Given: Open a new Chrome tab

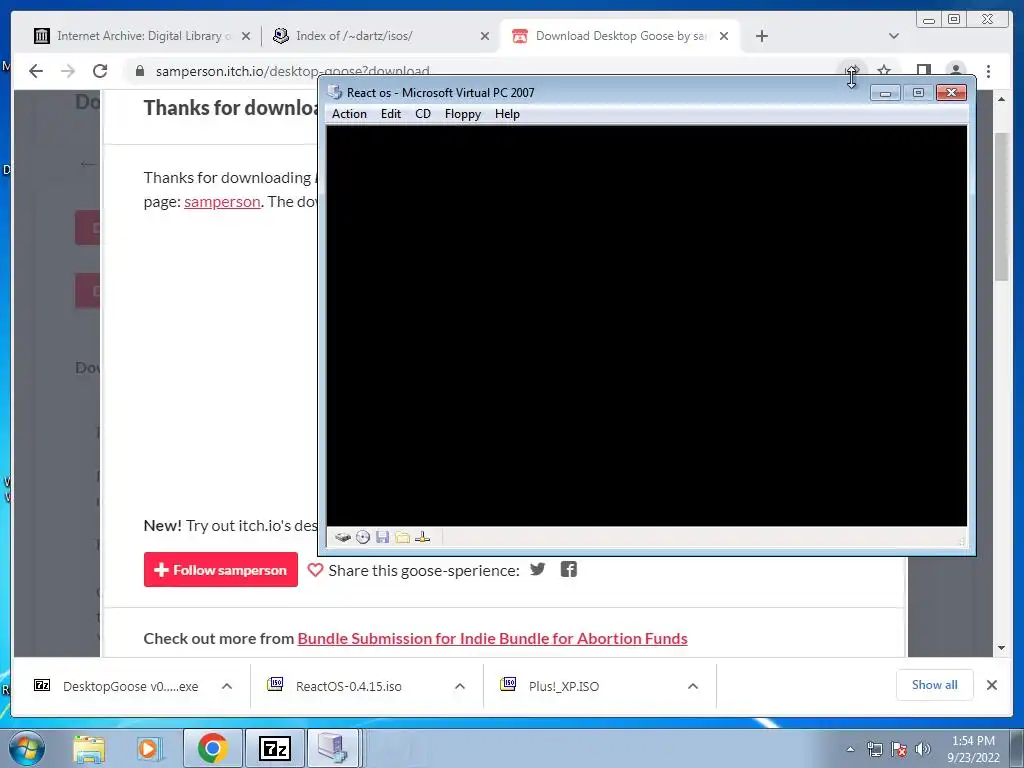Looking at the screenshot, I should [x=761, y=36].
